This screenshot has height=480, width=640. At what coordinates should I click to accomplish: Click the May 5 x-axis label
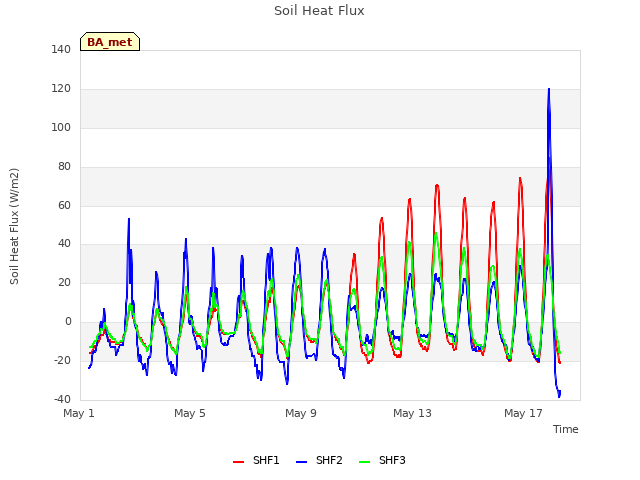click(190, 413)
